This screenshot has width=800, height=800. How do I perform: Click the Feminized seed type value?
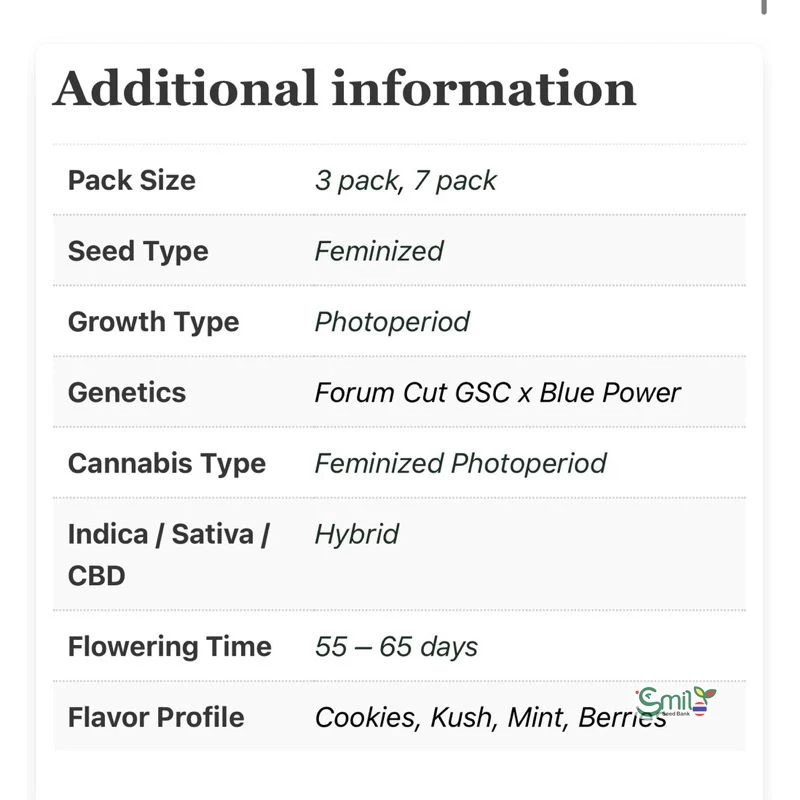pyautogui.click(x=378, y=251)
